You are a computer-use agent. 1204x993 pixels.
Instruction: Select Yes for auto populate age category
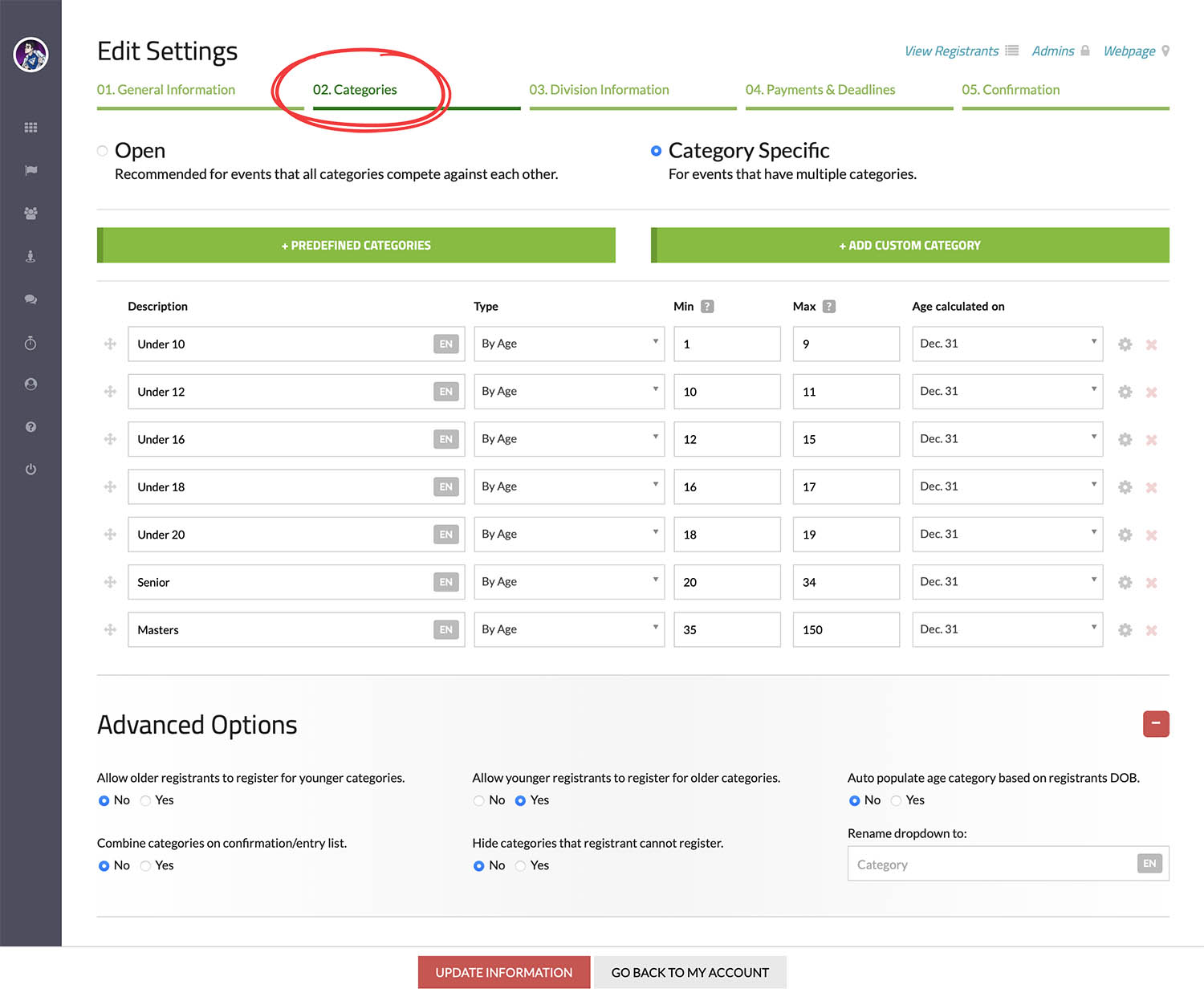896,800
